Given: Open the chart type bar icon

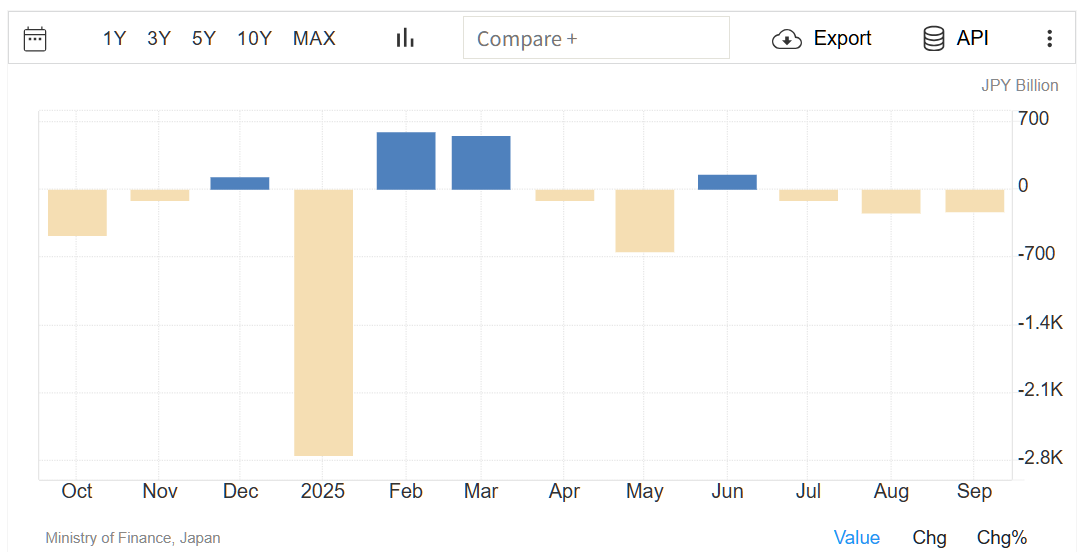Looking at the screenshot, I should click(405, 38).
